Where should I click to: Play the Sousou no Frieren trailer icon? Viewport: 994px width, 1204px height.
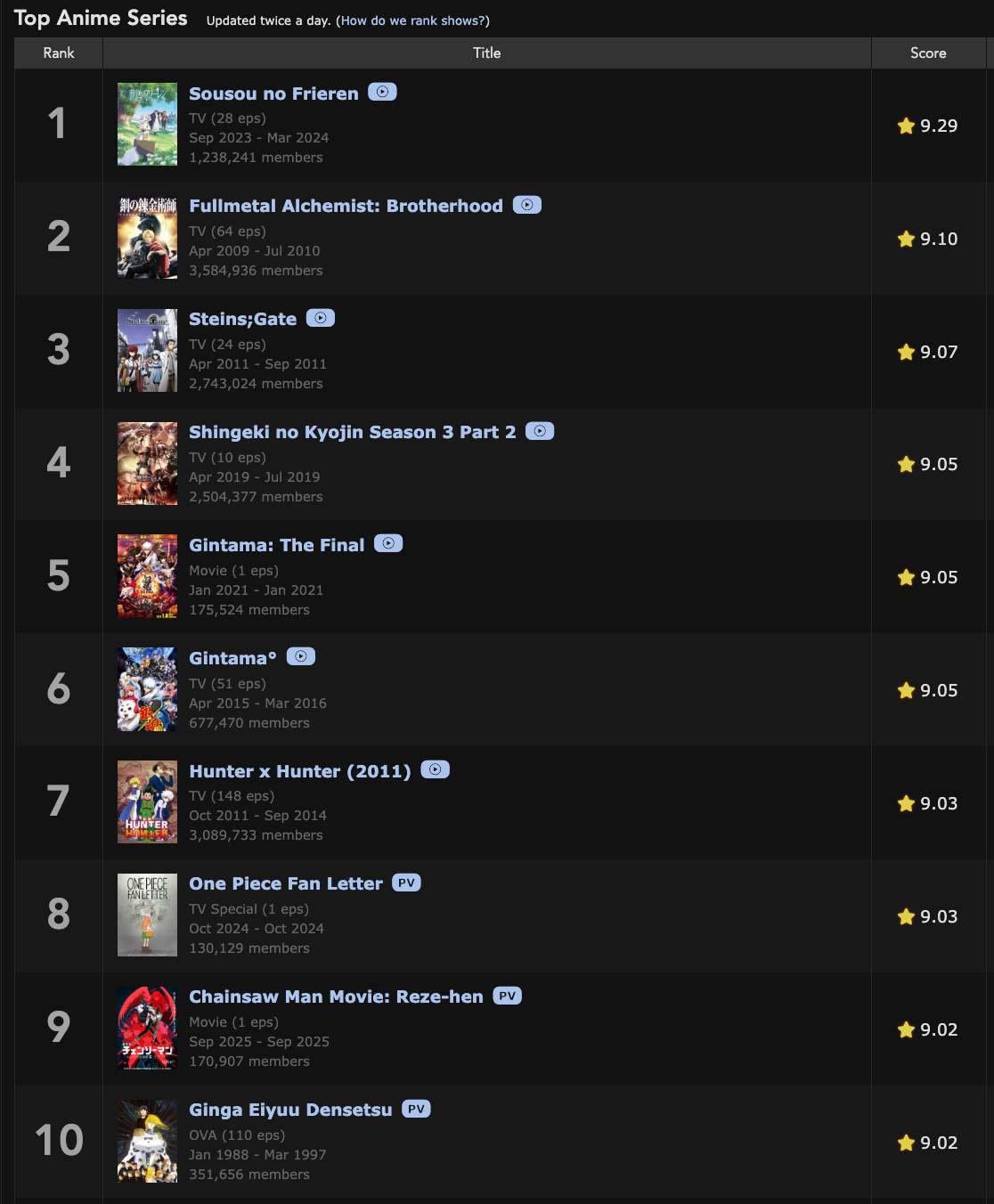pyautogui.click(x=382, y=92)
